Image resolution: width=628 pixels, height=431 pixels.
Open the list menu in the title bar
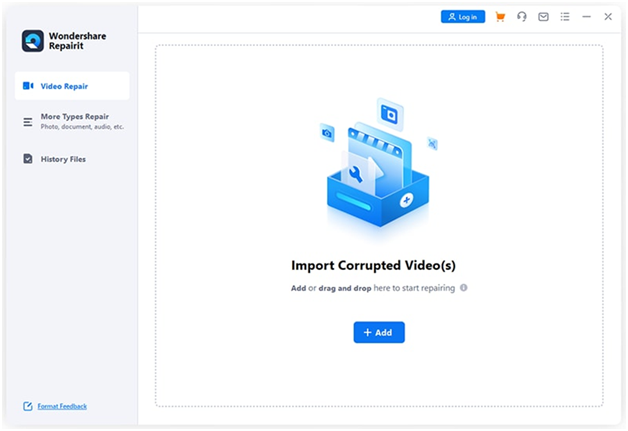point(565,17)
